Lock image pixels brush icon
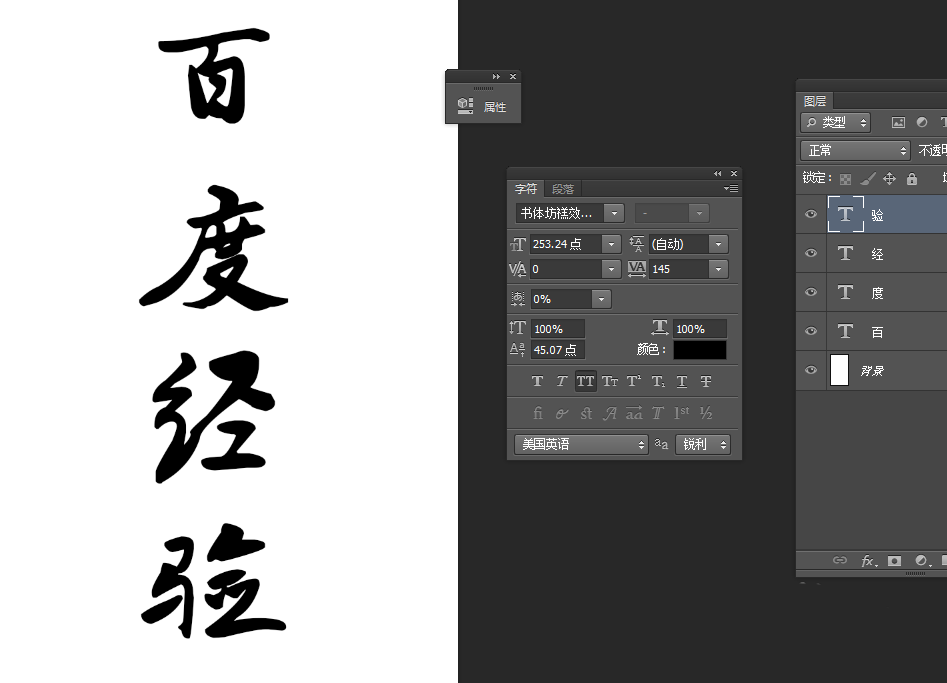Screen dimensions: 947x683 pyautogui.click(x=867, y=179)
